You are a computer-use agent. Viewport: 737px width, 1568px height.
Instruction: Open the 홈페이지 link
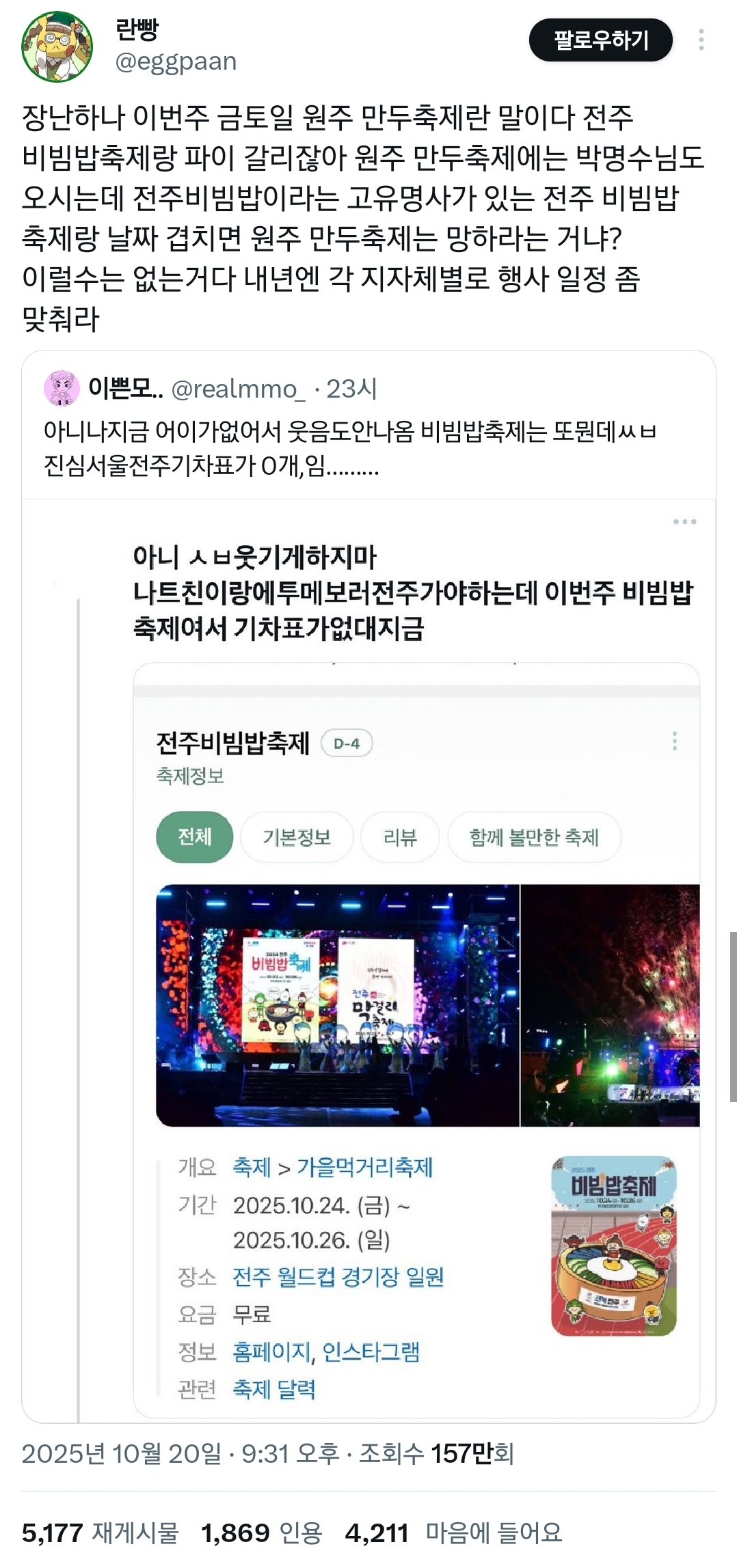click(271, 1351)
